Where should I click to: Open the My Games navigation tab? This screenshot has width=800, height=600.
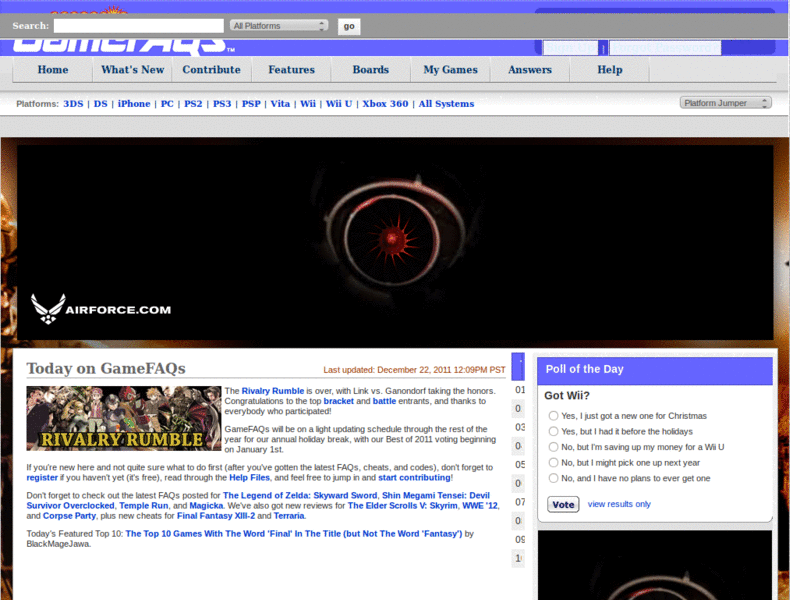point(451,70)
